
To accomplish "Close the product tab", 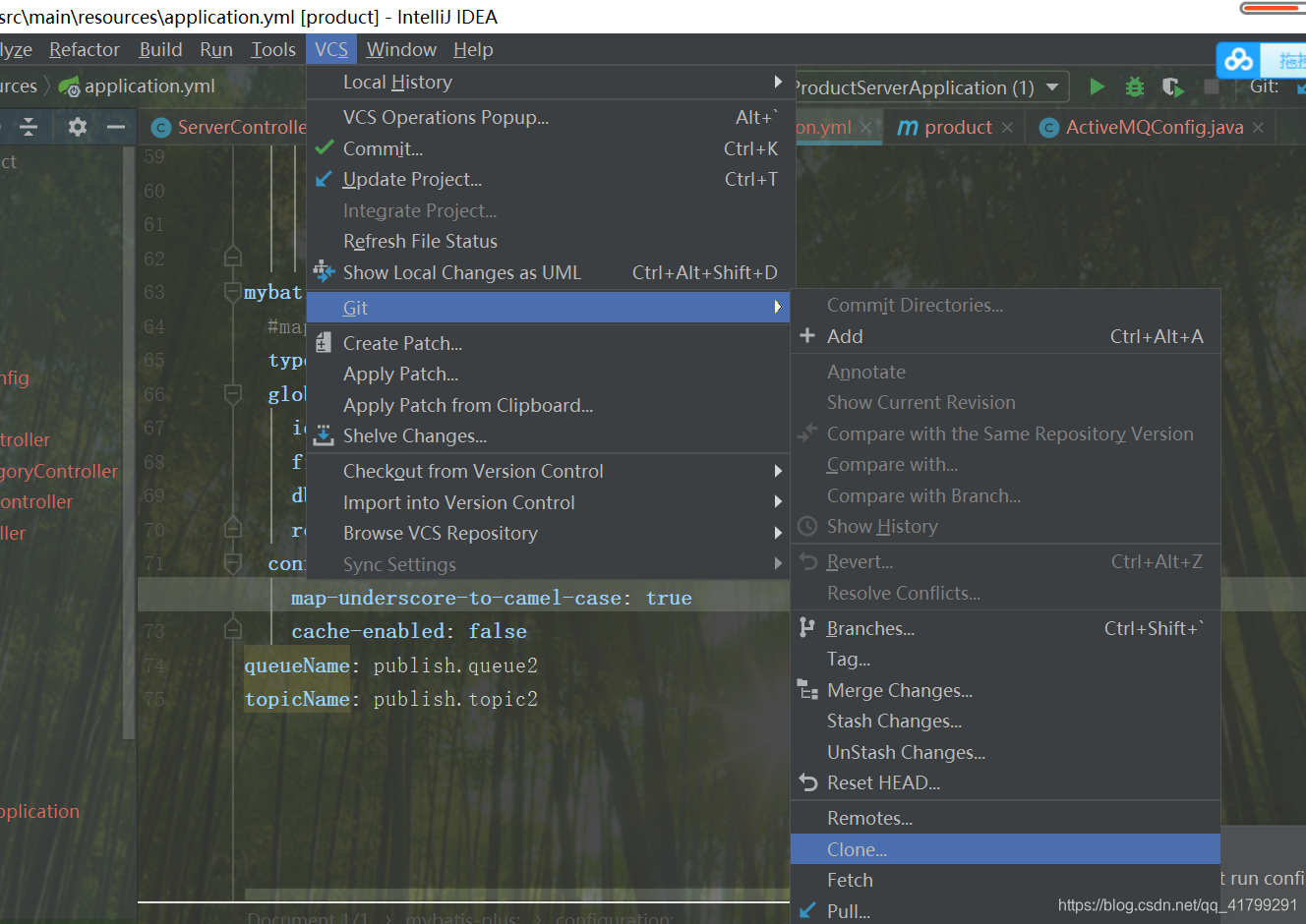I will tap(1007, 128).
